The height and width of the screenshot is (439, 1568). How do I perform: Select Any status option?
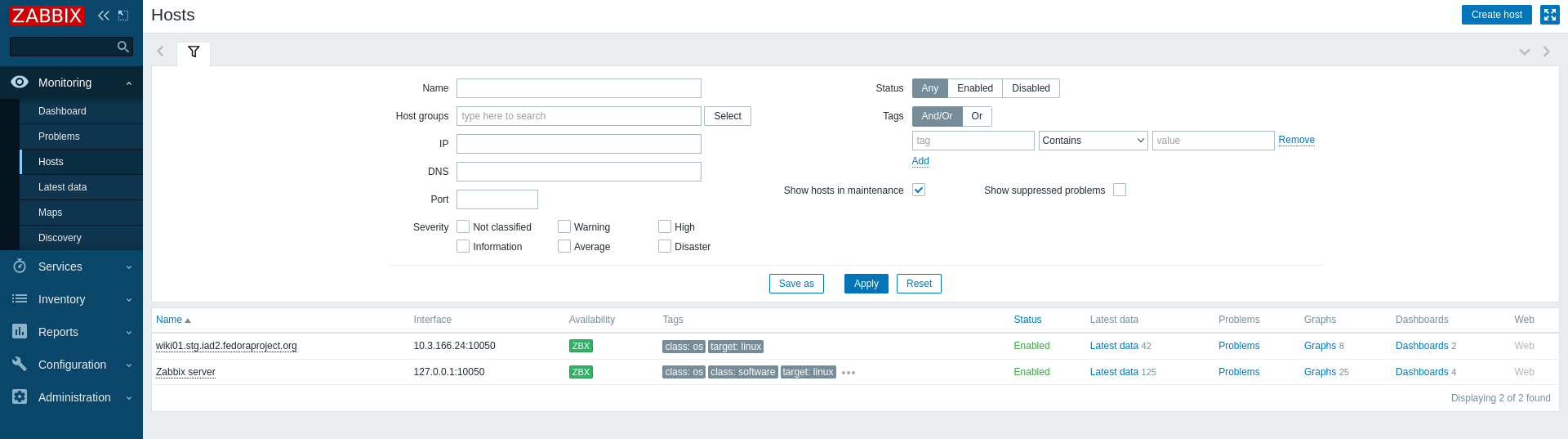(930, 88)
